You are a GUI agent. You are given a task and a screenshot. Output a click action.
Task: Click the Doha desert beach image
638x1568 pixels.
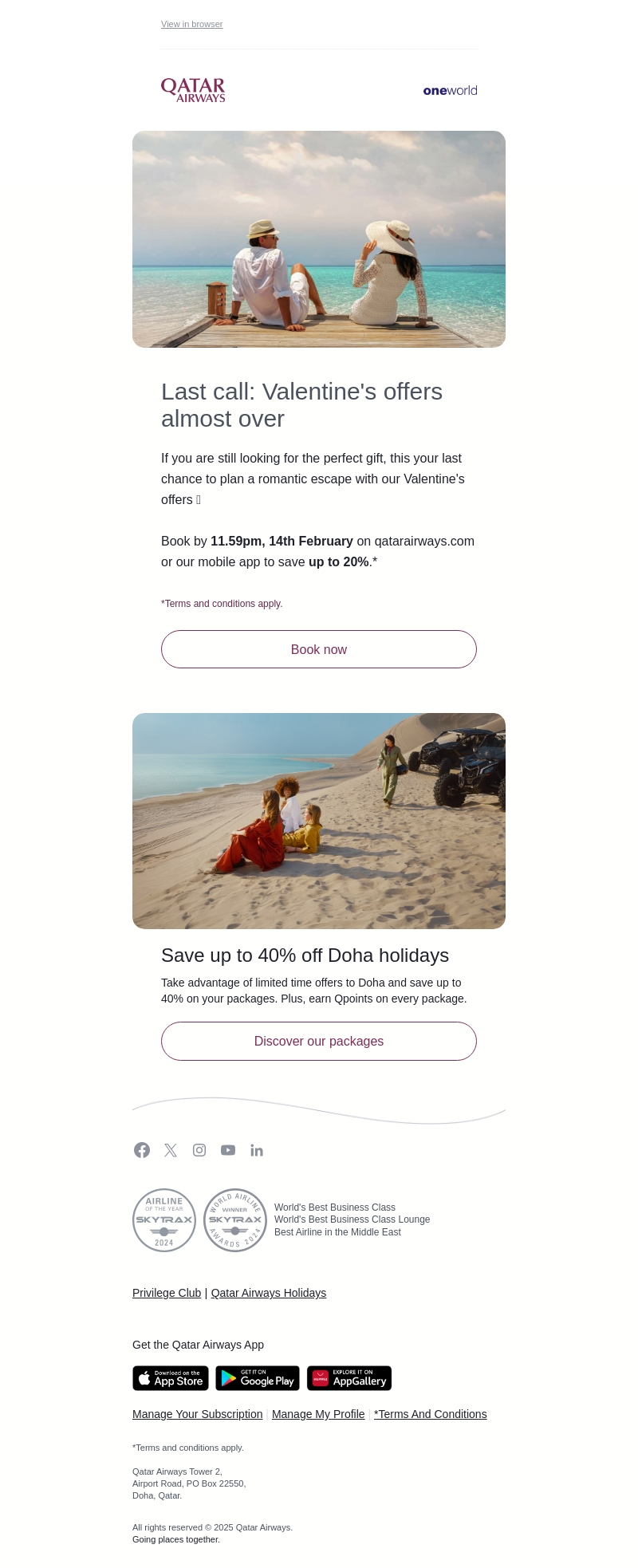(x=319, y=821)
